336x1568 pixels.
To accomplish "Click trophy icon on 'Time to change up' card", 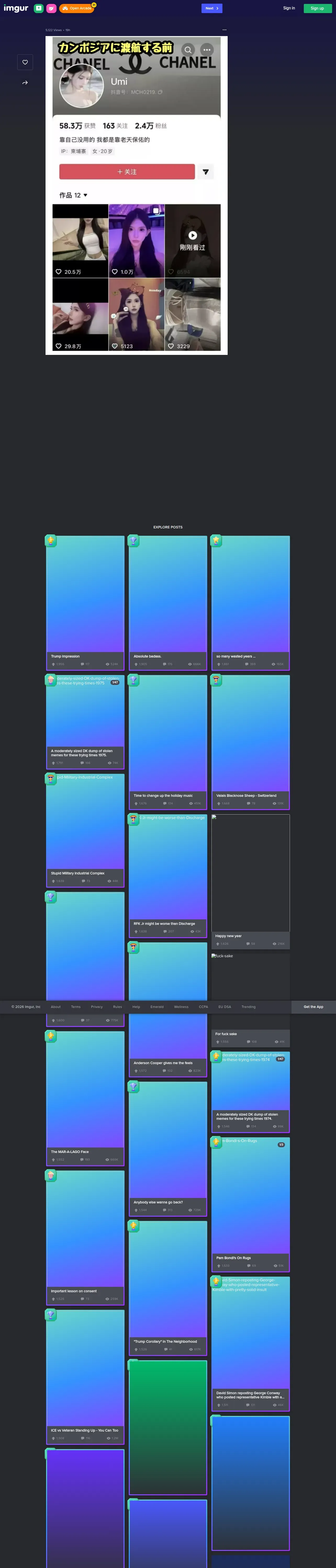I will pos(133,680).
